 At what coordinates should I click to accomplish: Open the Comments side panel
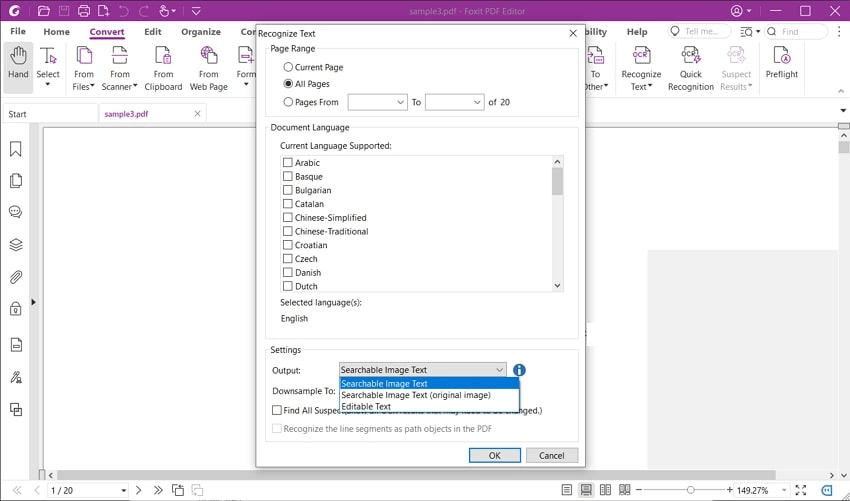pos(16,211)
